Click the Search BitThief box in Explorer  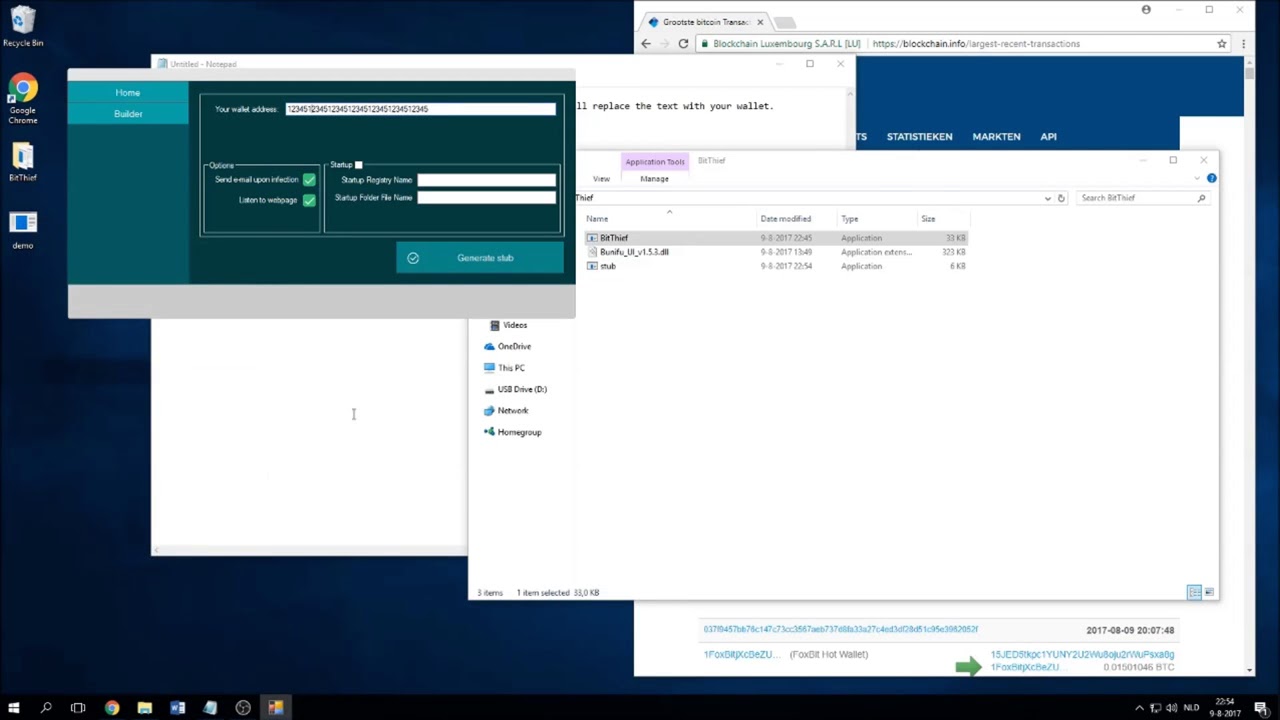1143,198
